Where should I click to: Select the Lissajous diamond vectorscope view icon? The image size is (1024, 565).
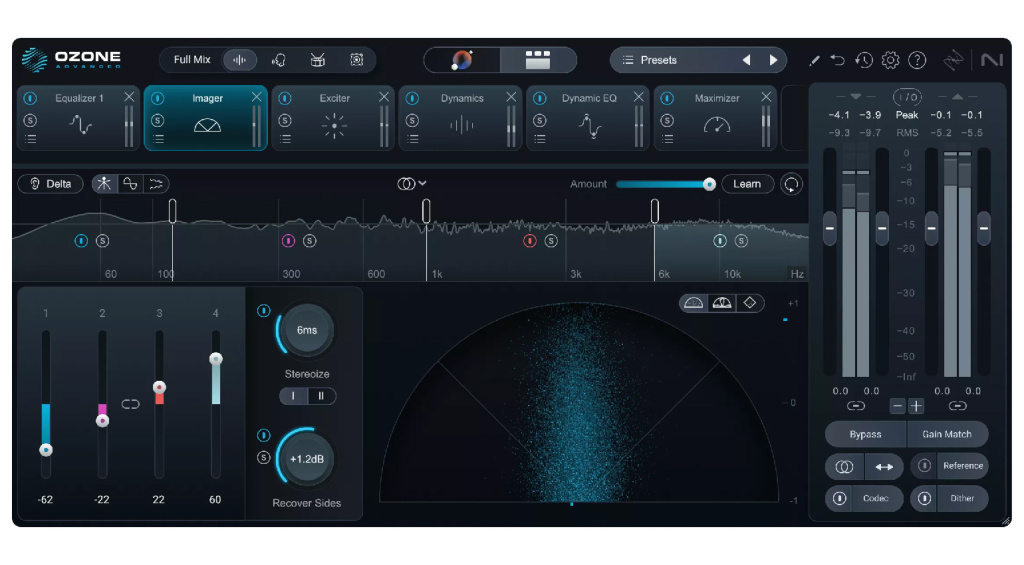(750, 303)
